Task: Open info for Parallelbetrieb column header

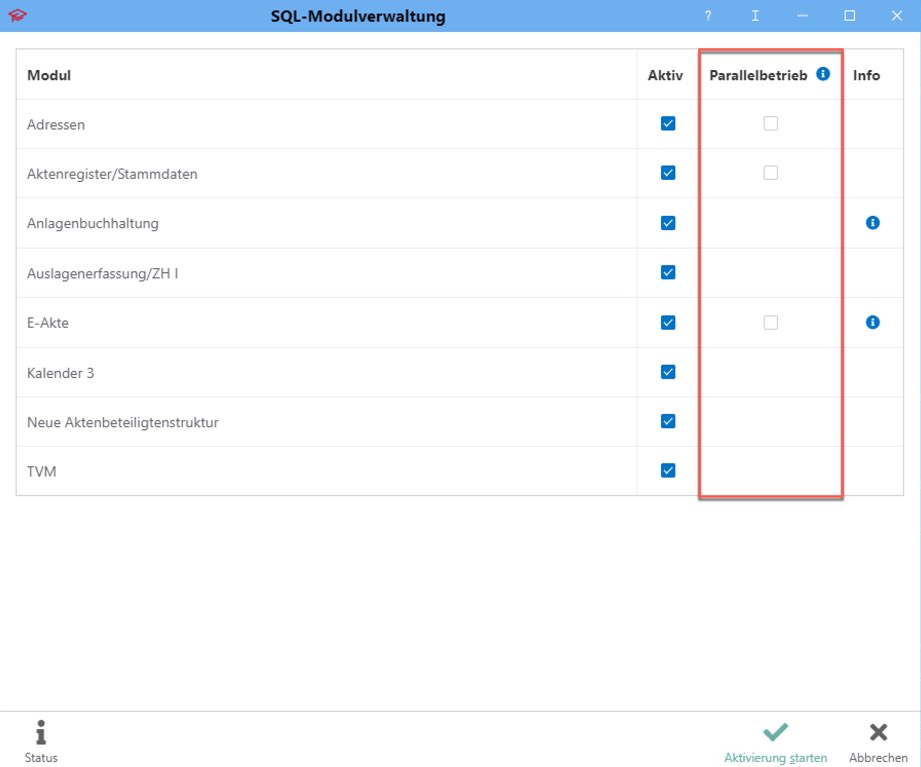Action: pyautogui.click(x=823, y=74)
